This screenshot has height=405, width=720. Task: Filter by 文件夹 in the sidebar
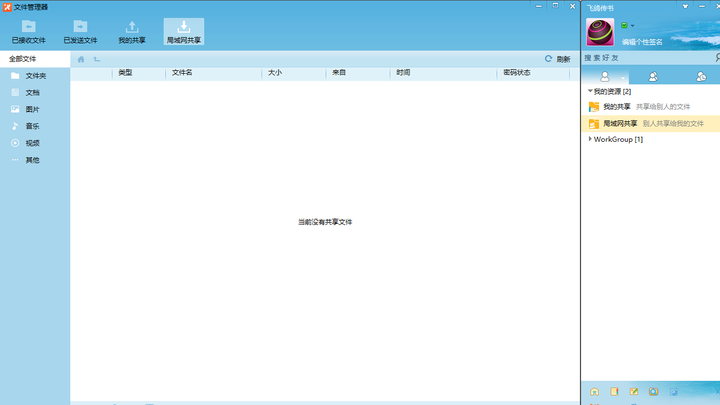[35, 76]
